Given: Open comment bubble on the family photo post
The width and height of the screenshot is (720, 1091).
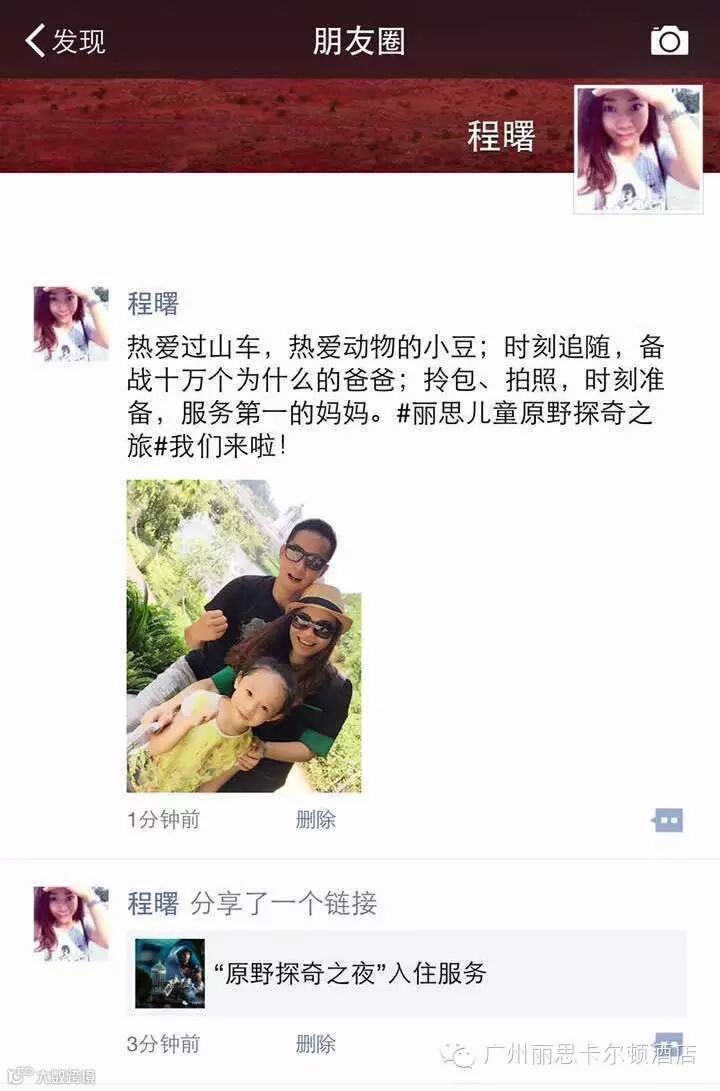Looking at the screenshot, I should tap(668, 820).
